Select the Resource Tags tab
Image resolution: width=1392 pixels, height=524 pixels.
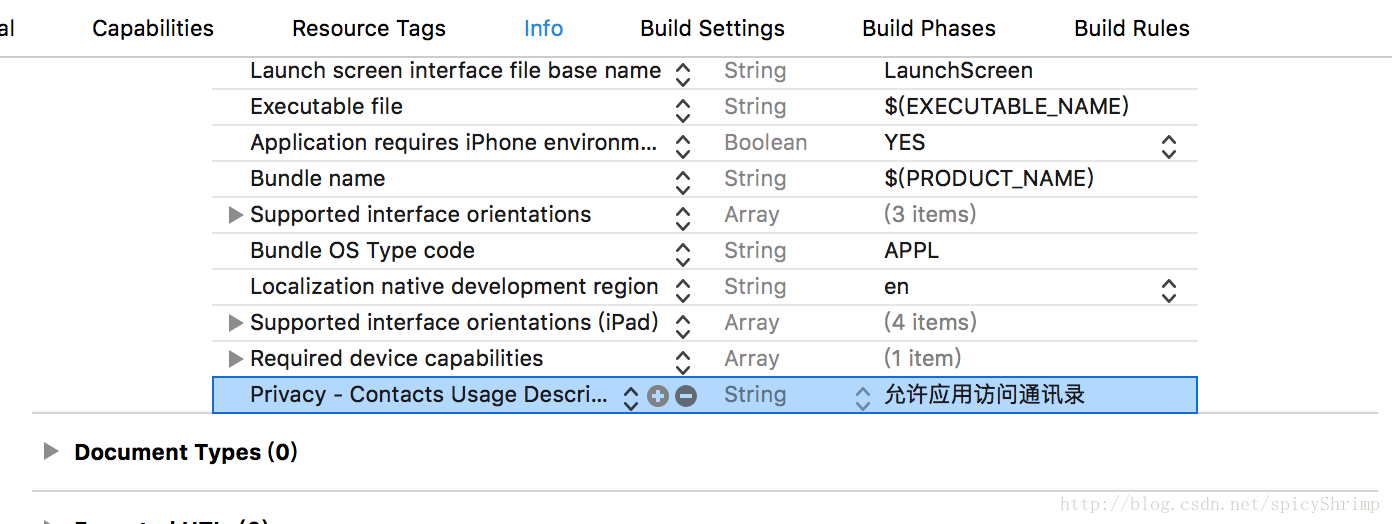(x=369, y=29)
